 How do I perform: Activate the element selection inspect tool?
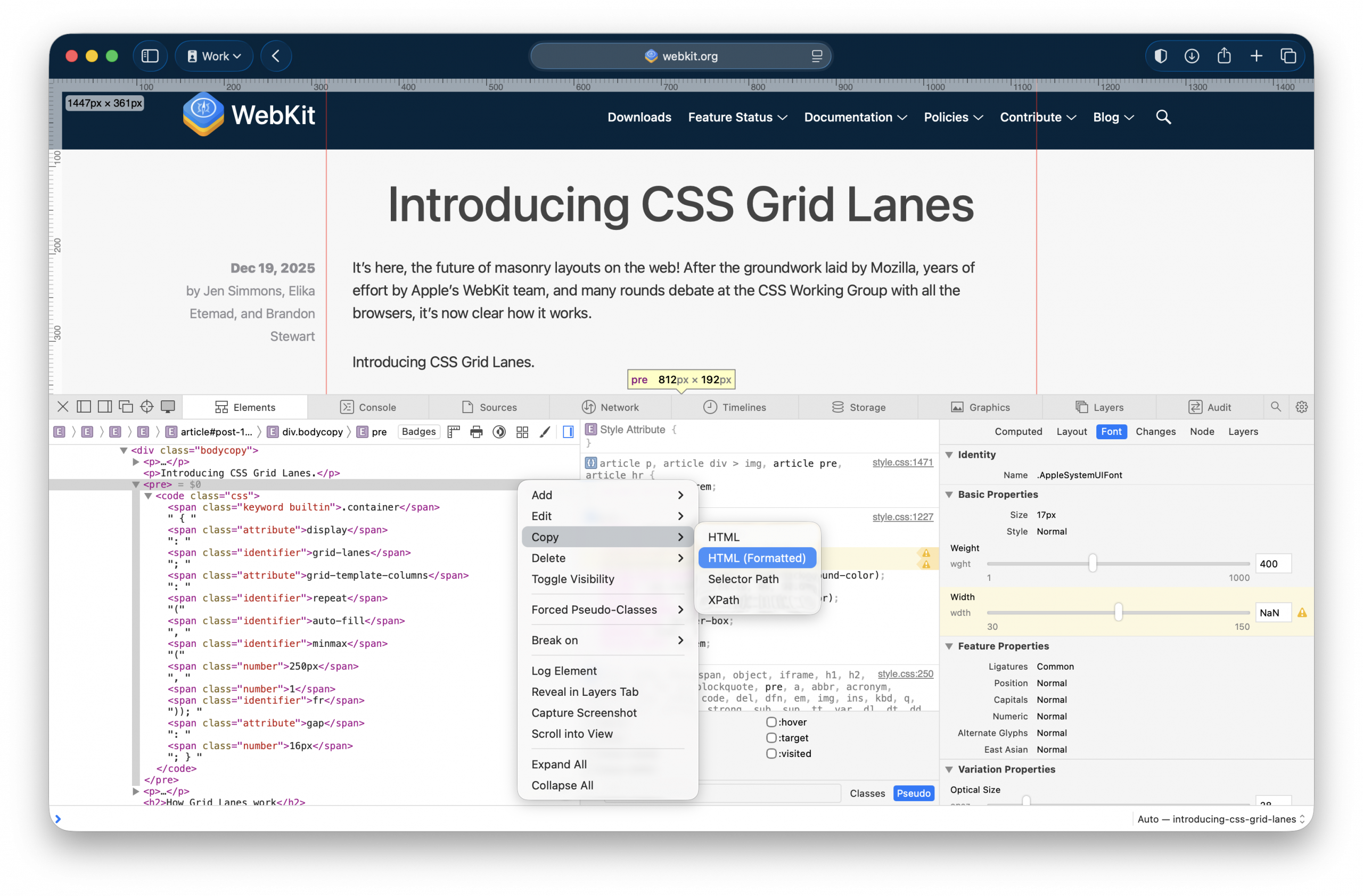pos(146,407)
